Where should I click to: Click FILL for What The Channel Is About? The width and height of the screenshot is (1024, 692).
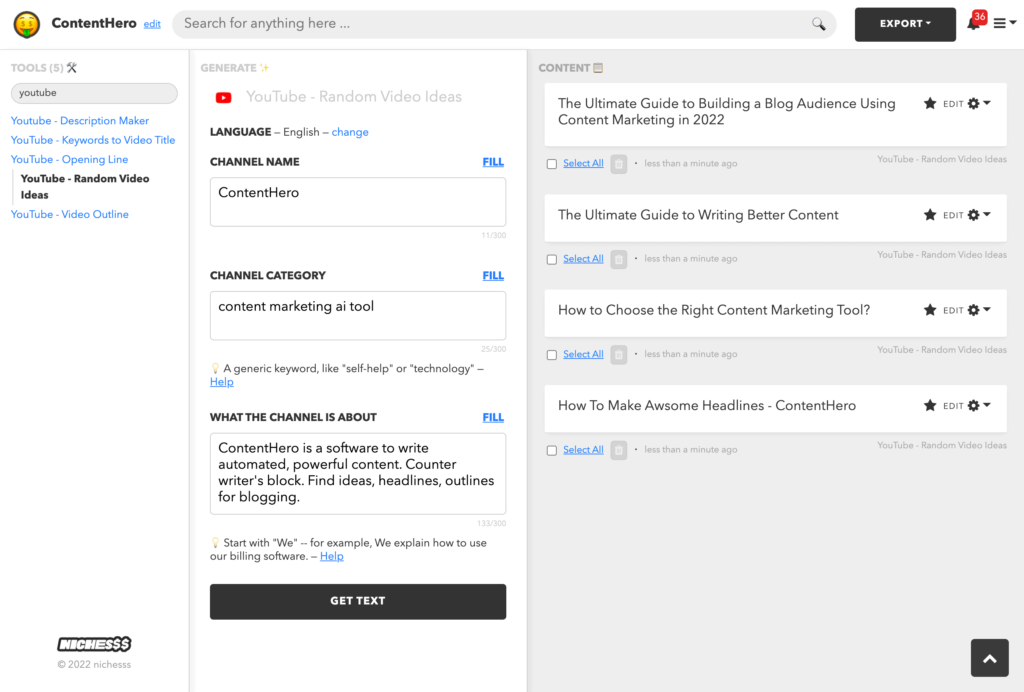[493, 417]
